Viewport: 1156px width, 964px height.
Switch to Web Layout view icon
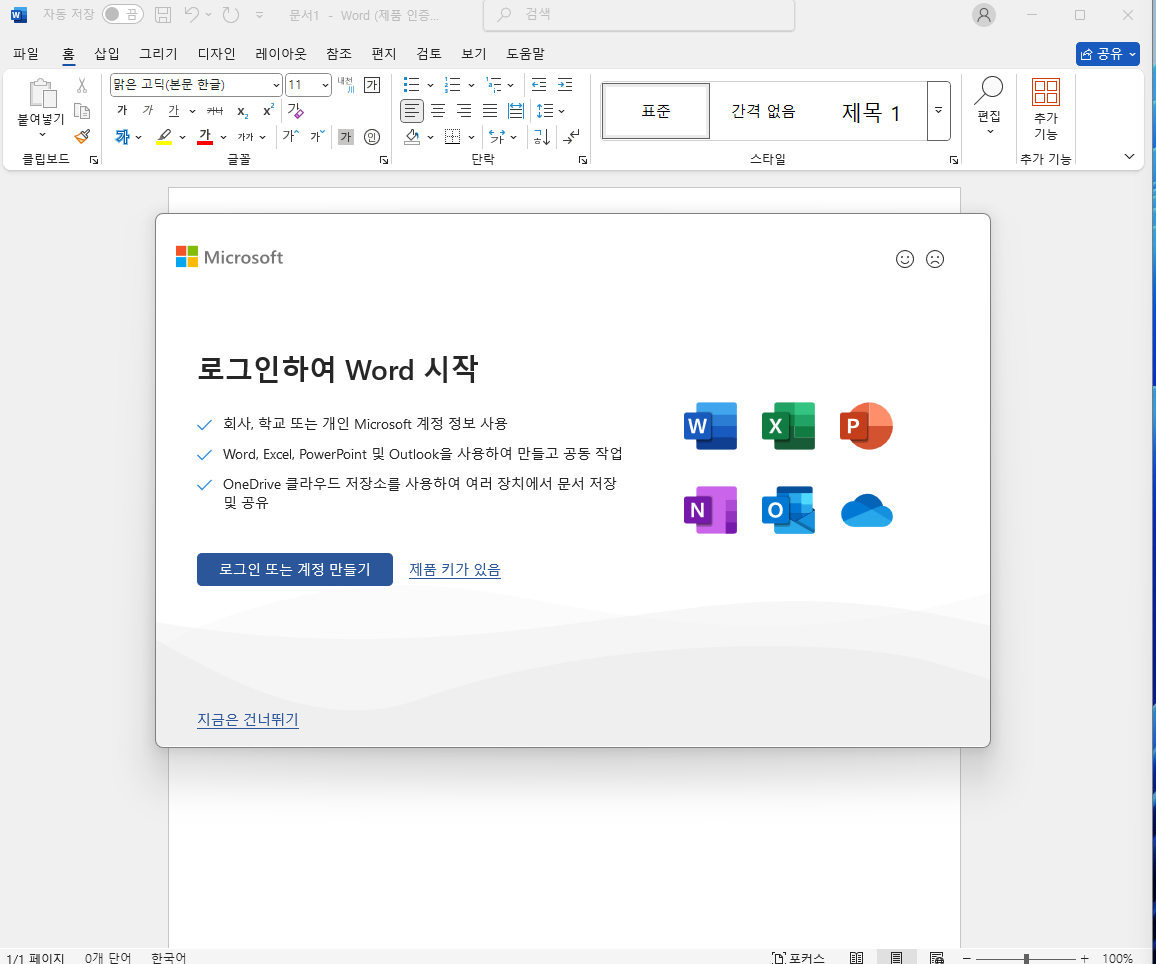pos(936,957)
